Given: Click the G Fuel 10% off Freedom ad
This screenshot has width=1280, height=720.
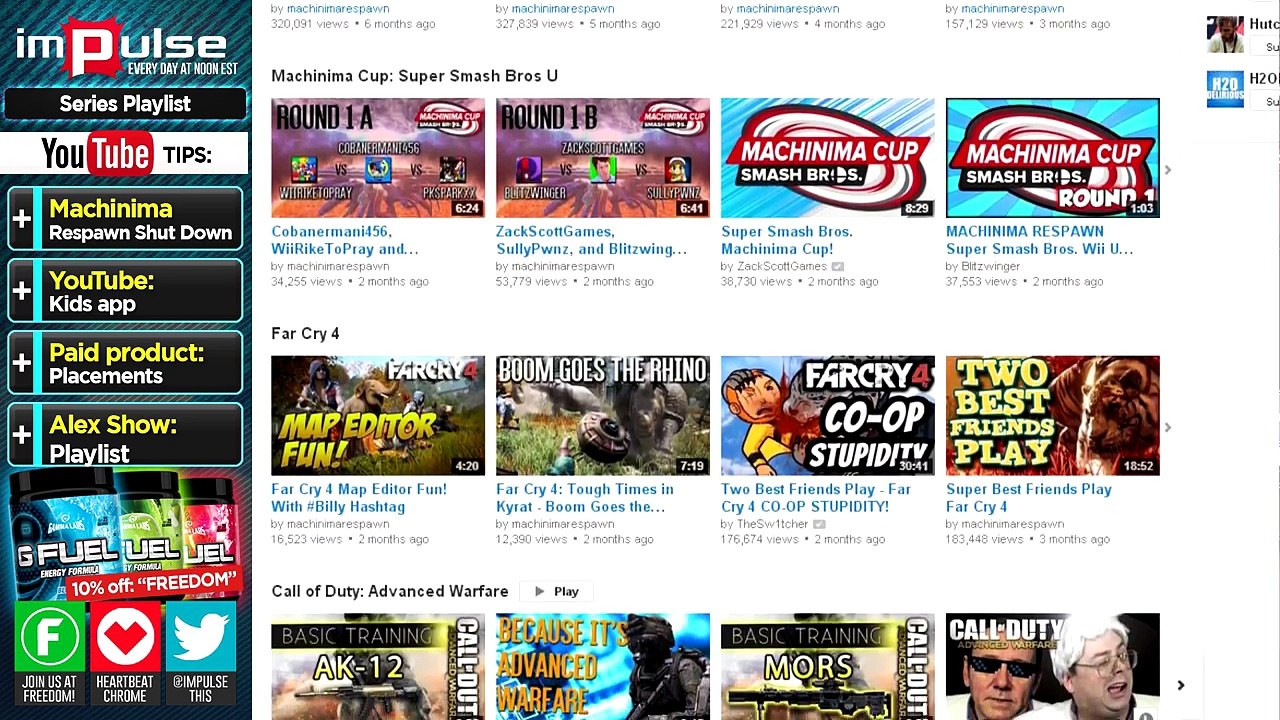Looking at the screenshot, I should coord(125,535).
